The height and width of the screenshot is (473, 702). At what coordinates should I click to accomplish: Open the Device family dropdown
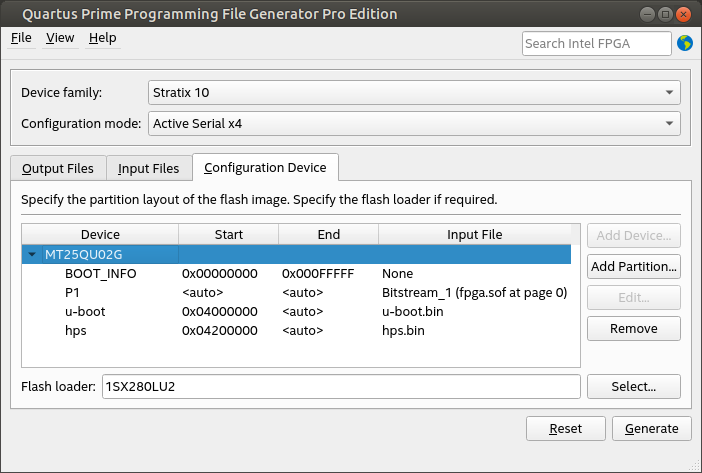pyautogui.click(x=414, y=93)
